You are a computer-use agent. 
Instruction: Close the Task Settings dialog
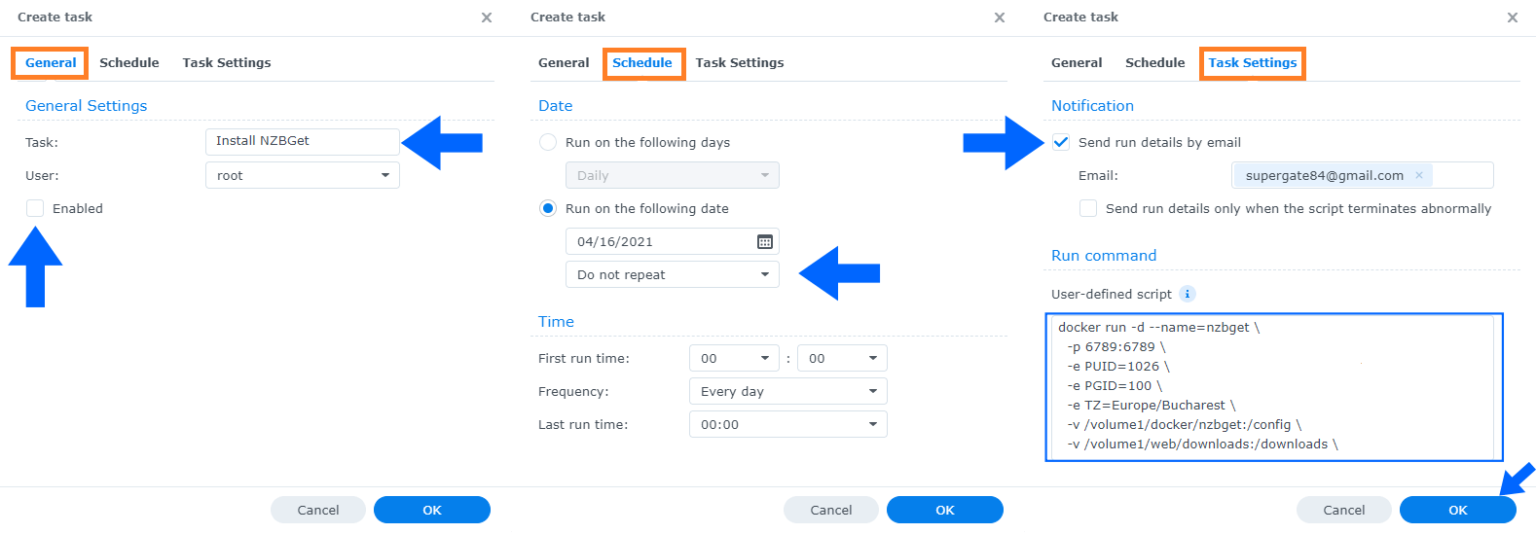tap(1512, 17)
